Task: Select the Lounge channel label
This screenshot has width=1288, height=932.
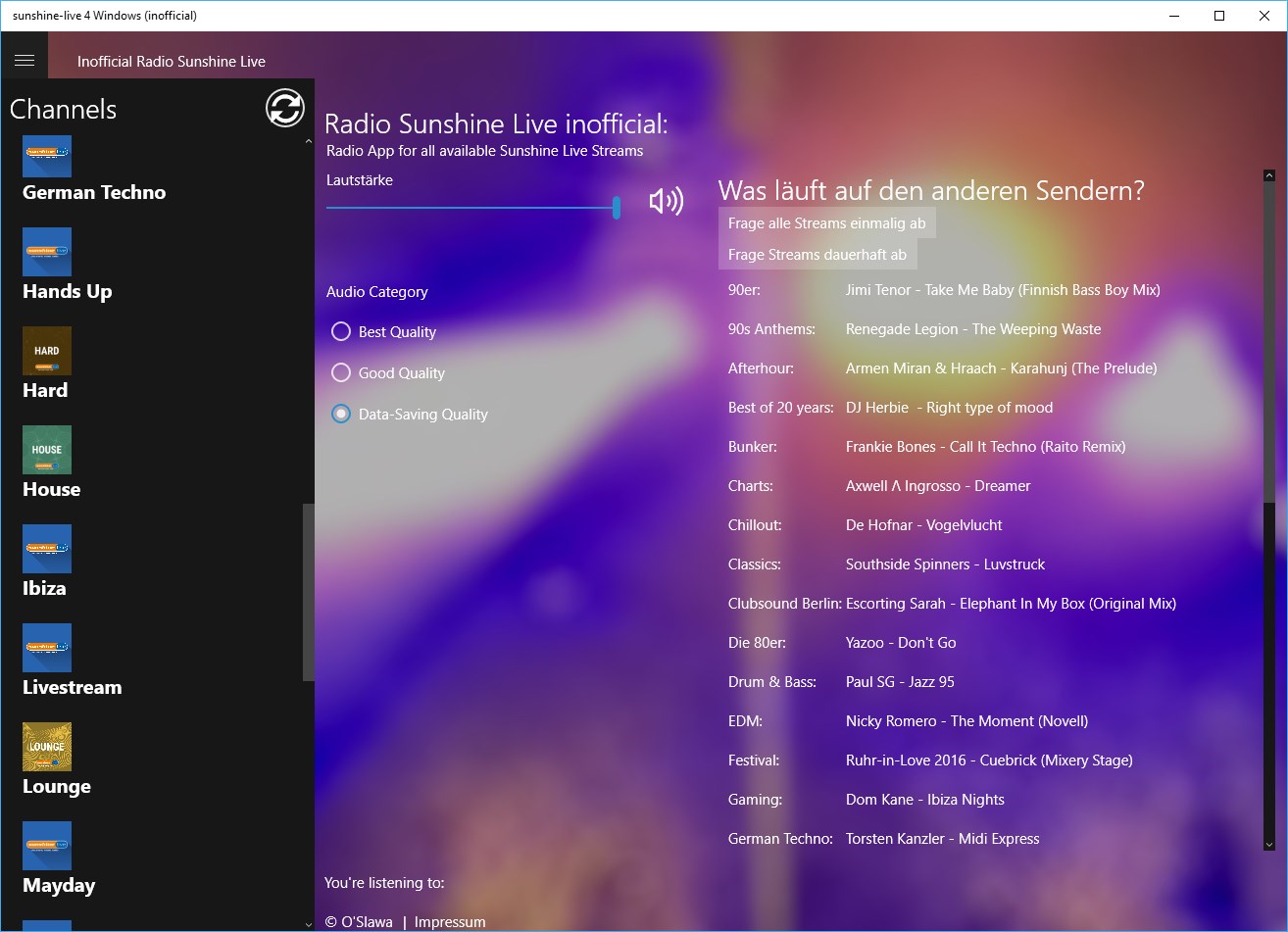Action: [57, 786]
